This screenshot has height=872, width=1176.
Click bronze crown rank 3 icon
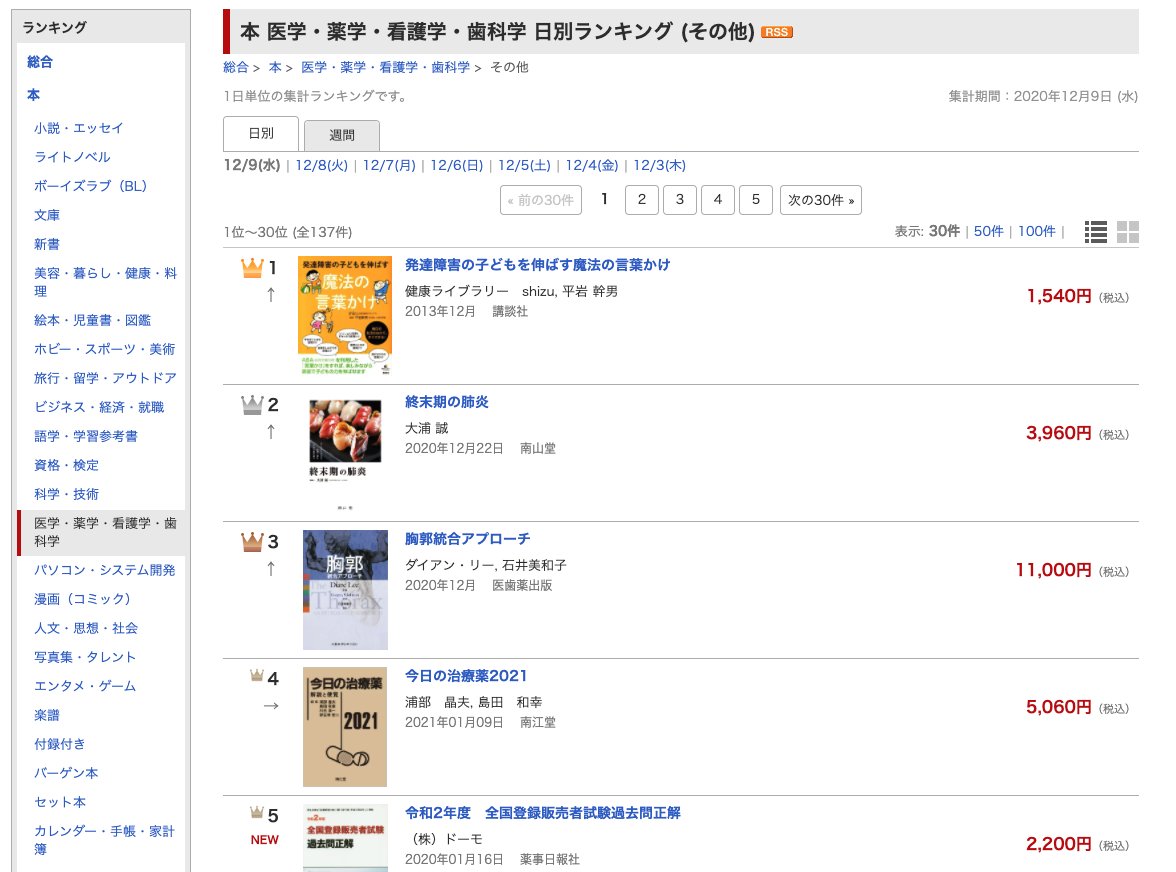[x=252, y=541]
